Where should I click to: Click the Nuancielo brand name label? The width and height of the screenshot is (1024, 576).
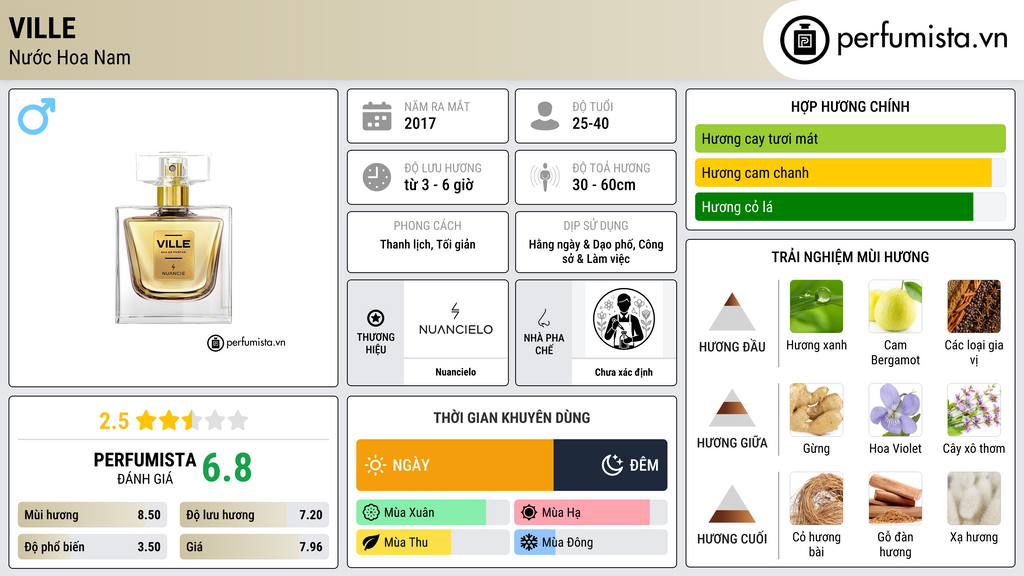(456, 372)
